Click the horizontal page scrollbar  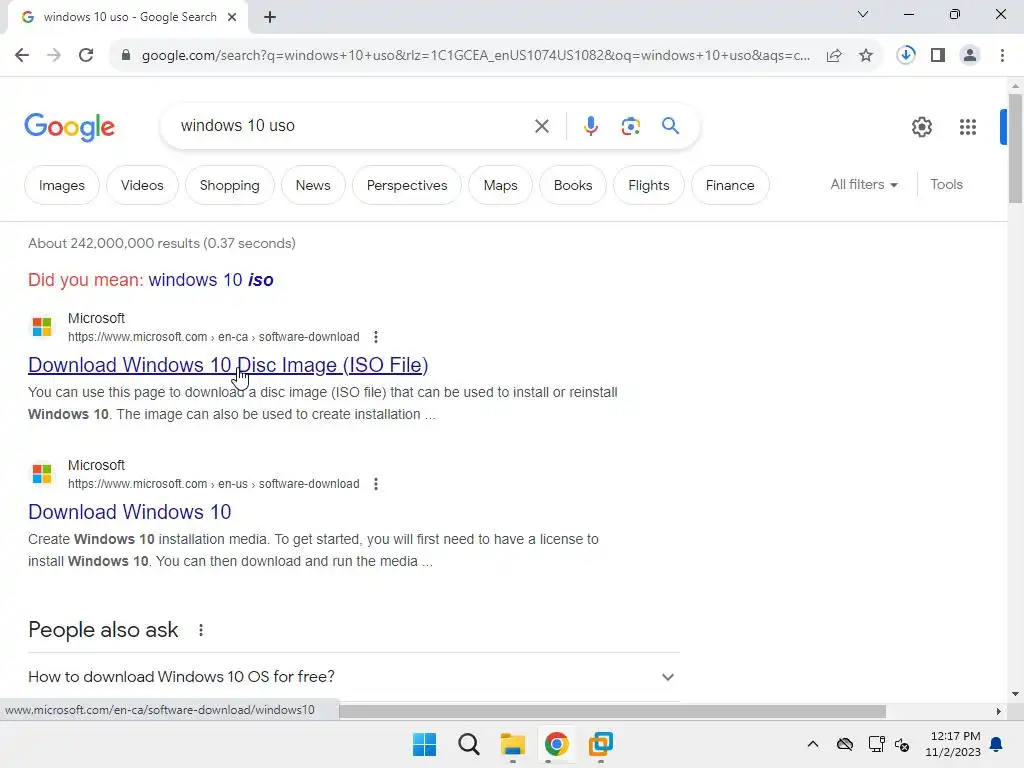click(x=612, y=711)
